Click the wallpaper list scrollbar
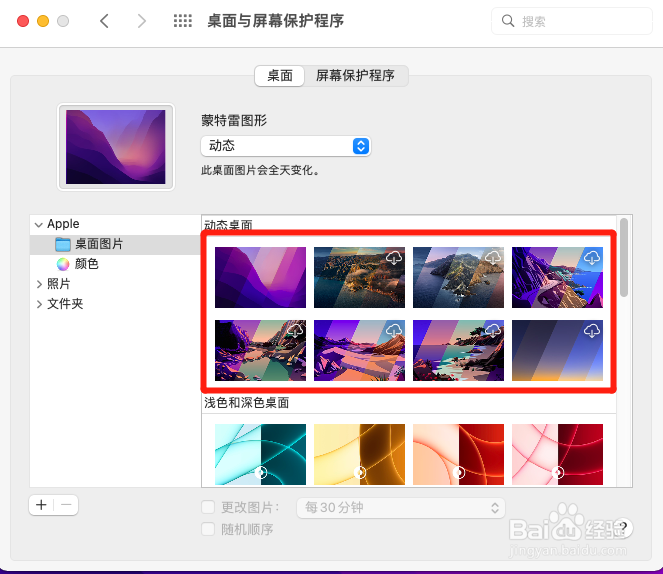Screen dimensions: 663x574 tap(624, 257)
